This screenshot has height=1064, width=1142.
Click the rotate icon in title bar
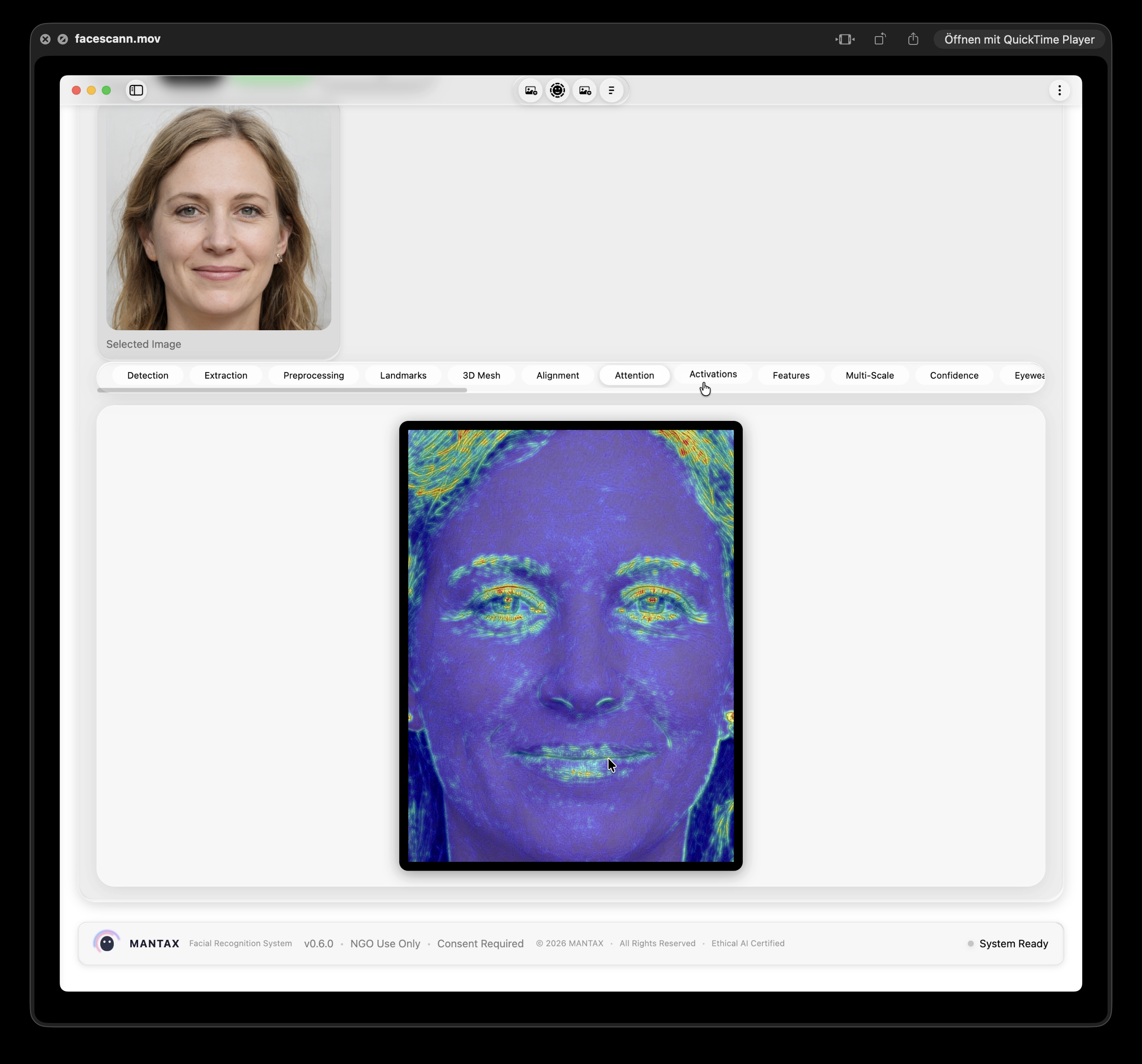point(880,39)
